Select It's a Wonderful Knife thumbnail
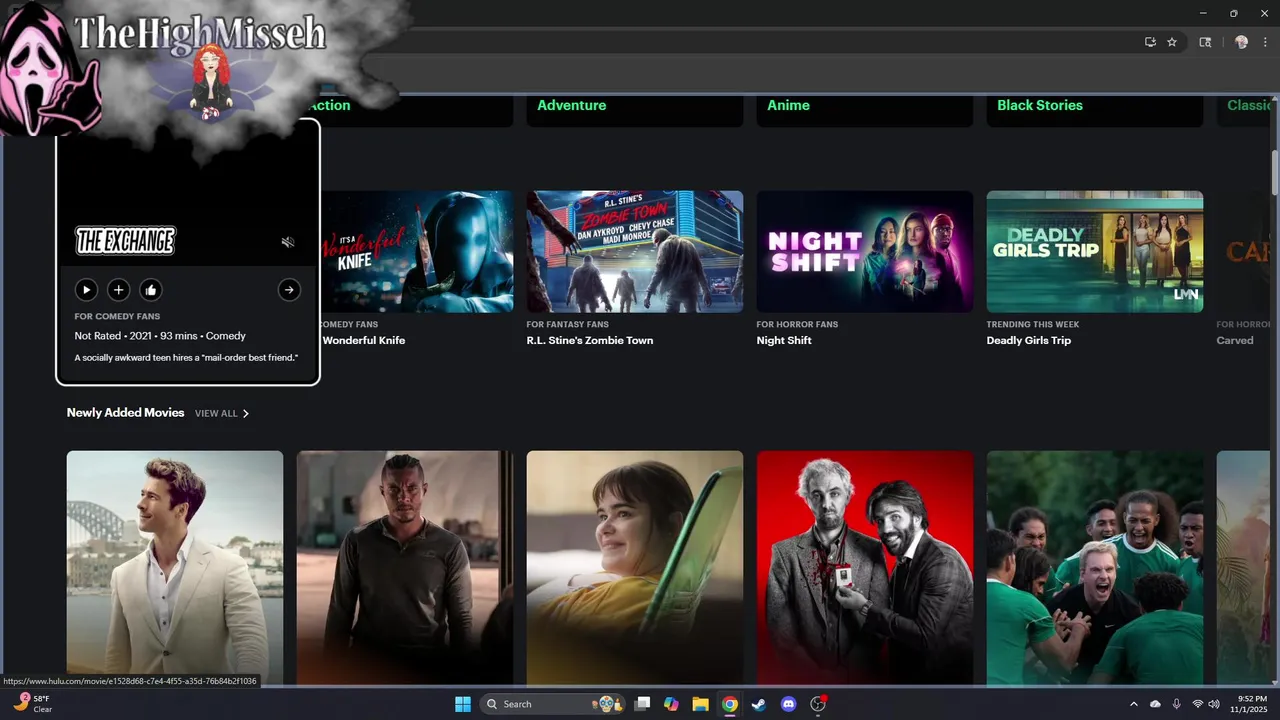Screen dimensions: 1280x720 417,251
